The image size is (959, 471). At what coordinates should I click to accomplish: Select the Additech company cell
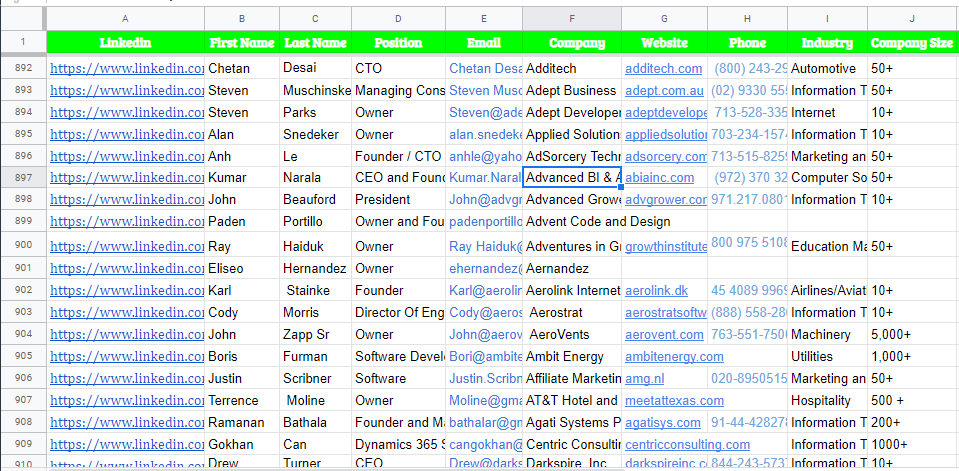pos(572,69)
